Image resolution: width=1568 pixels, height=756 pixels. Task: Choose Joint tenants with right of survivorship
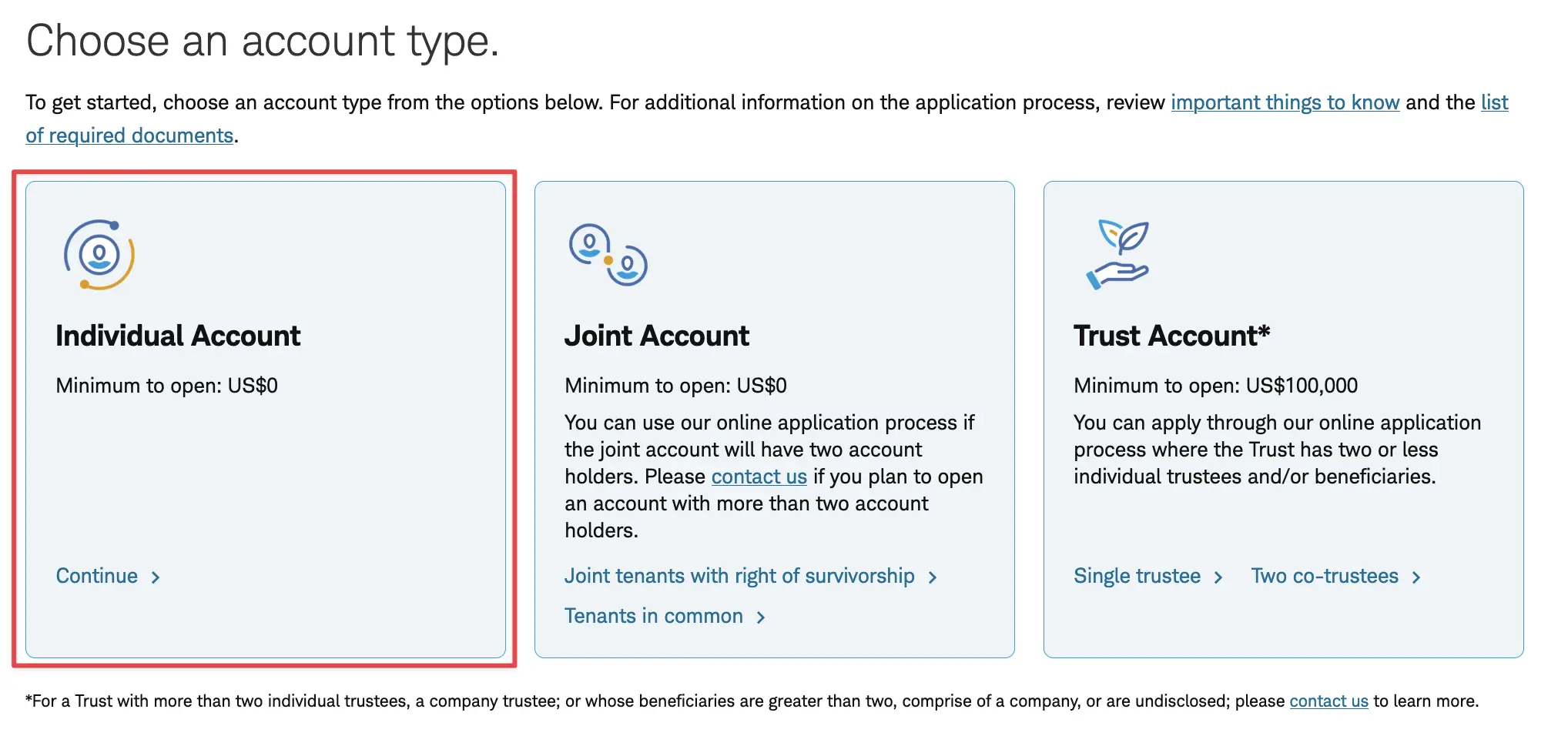click(x=739, y=576)
